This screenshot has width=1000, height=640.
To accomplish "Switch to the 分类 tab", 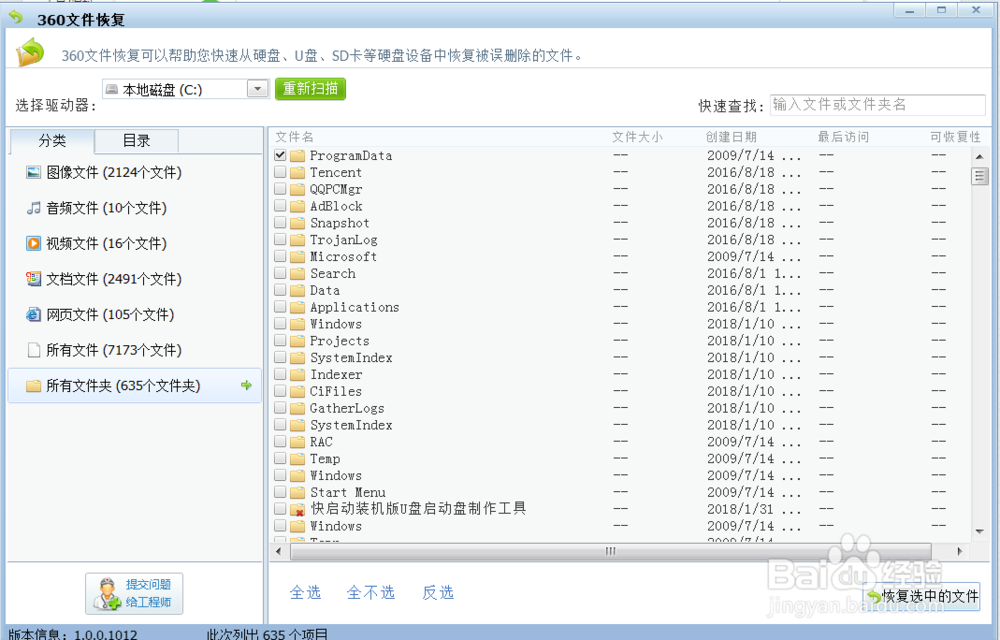I will tap(52, 141).
